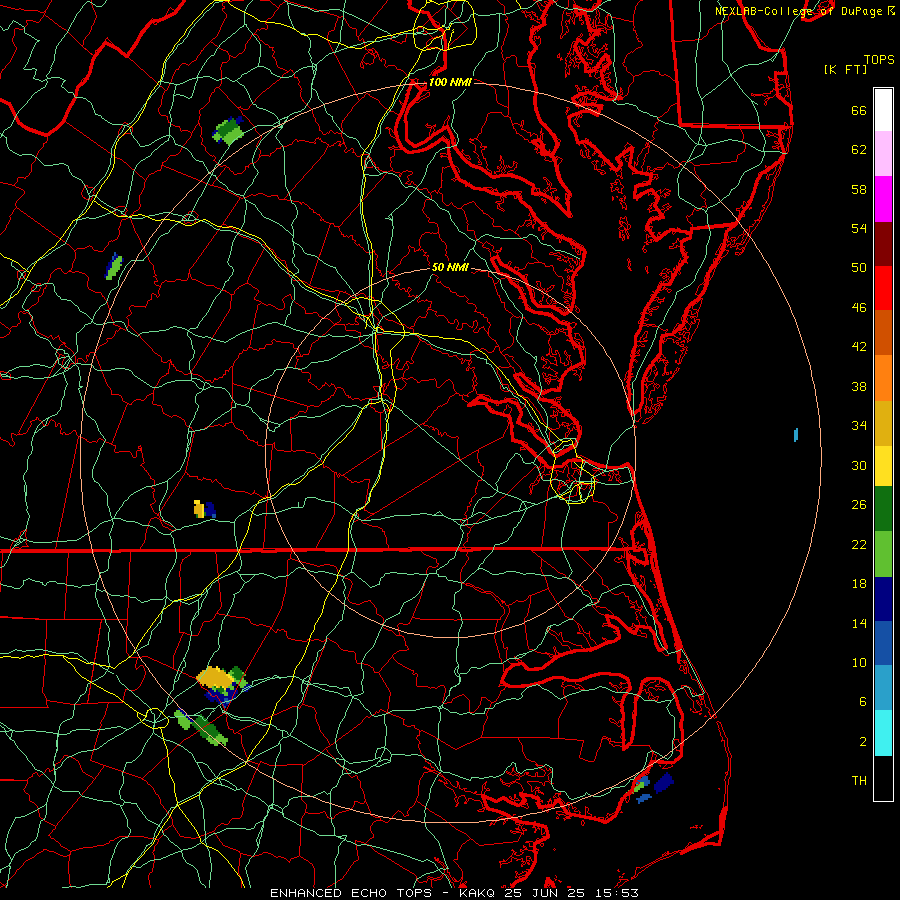The width and height of the screenshot is (900, 900).
Task: Click the legend value '18'
Action: pos(859,584)
